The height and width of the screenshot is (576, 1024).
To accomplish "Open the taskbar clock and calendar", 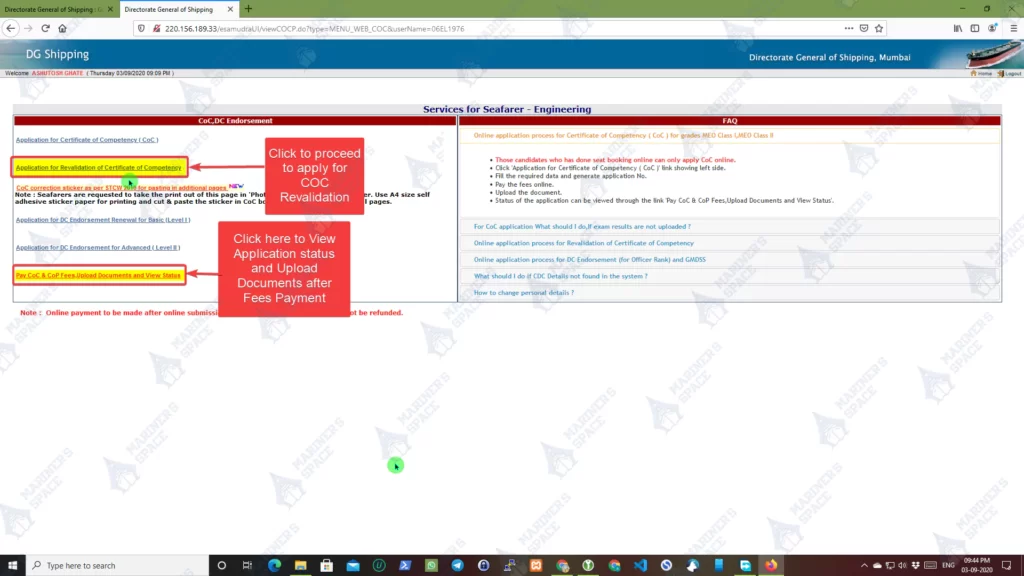I will (x=977, y=565).
